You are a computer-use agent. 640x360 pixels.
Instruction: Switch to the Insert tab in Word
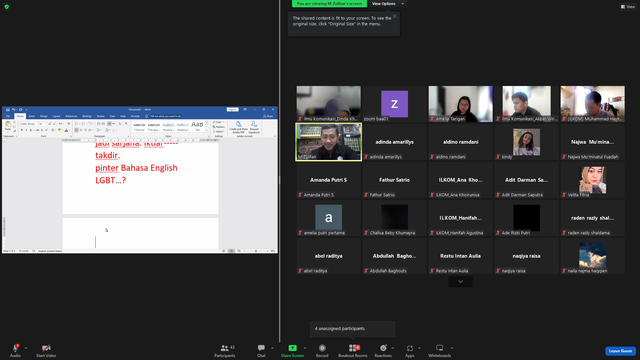31,116
